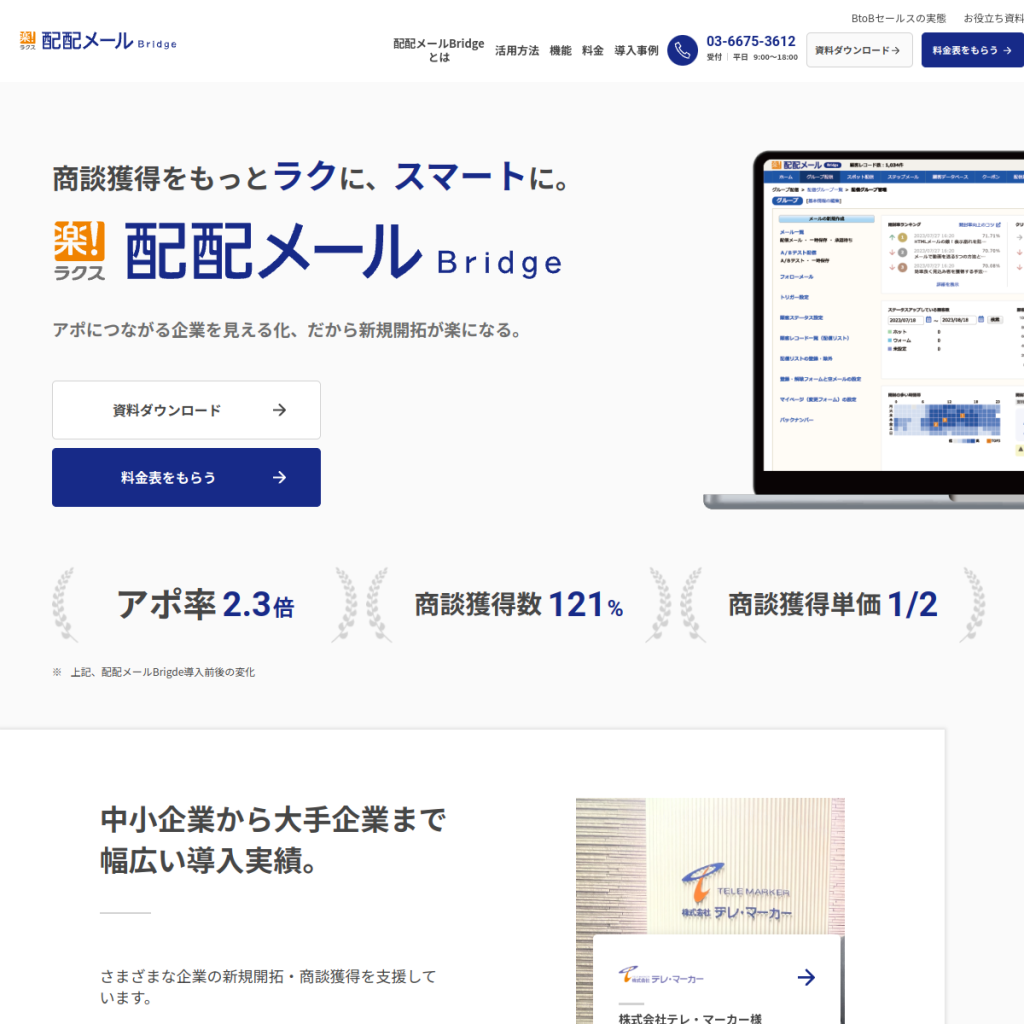Click large blue 料金表をもらう hero button
This screenshot has height=1024, width=1024.
tap(186, 477)
